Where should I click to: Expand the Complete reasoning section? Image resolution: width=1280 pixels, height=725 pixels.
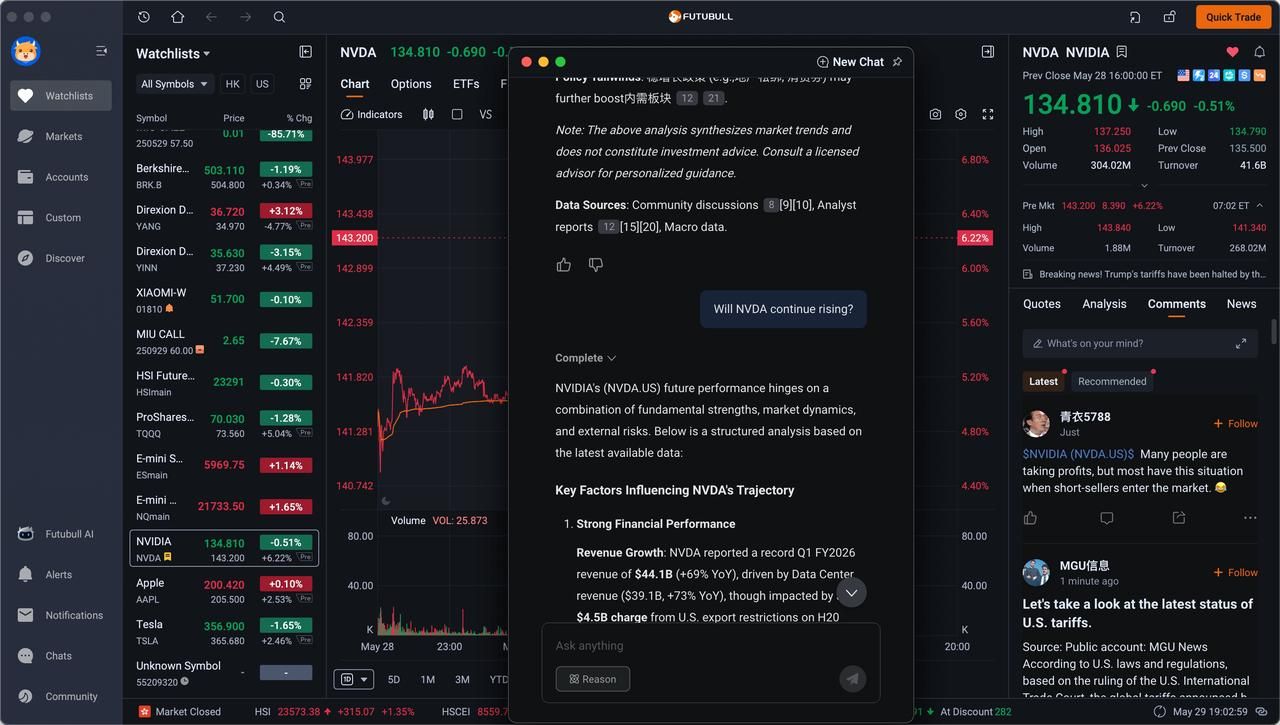click(586, 358)
